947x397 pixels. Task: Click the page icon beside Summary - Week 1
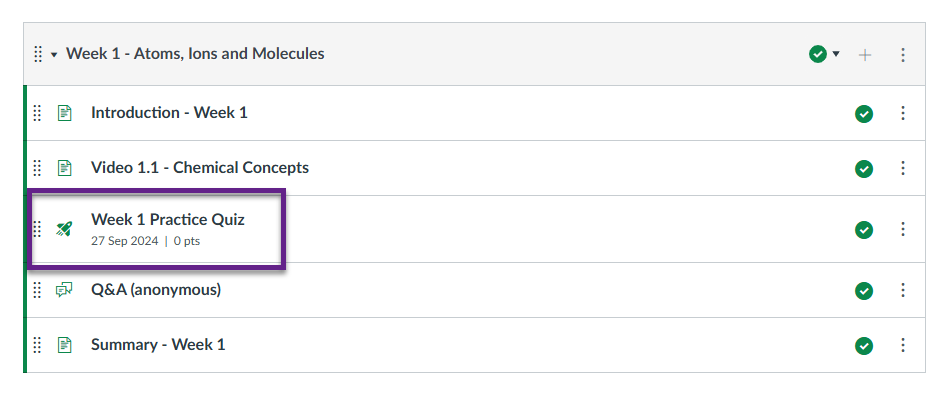65,345
